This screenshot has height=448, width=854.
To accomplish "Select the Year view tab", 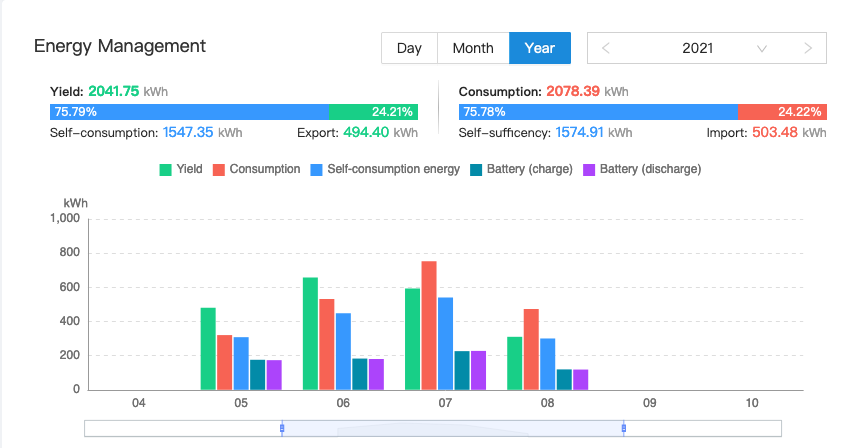I will (539, 48).
